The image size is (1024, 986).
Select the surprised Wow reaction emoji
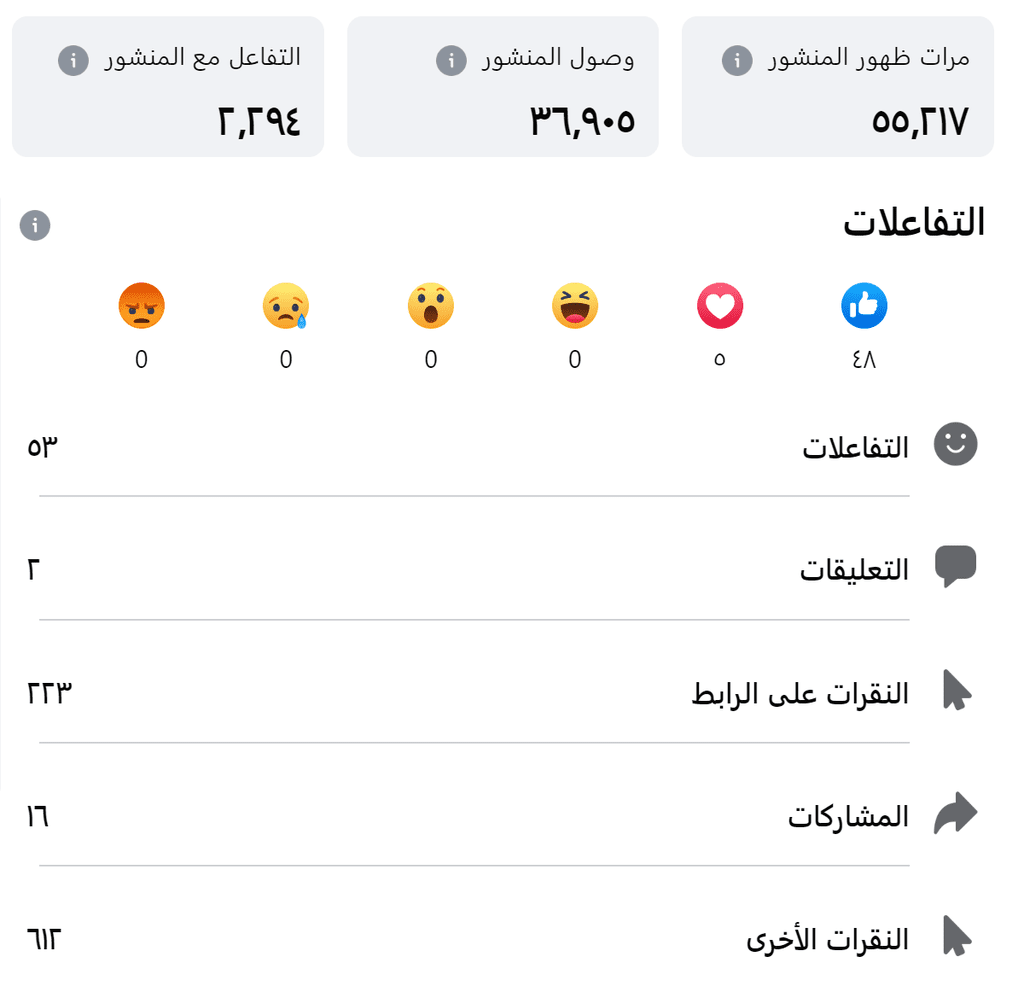(x=430, y=306)
